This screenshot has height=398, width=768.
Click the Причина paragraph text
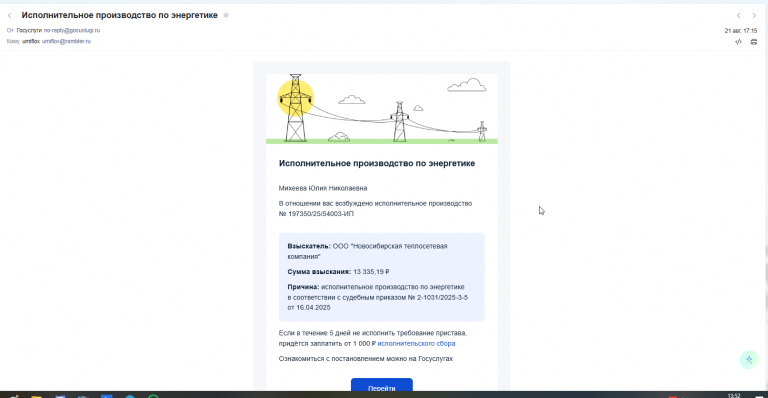point(378,297)
